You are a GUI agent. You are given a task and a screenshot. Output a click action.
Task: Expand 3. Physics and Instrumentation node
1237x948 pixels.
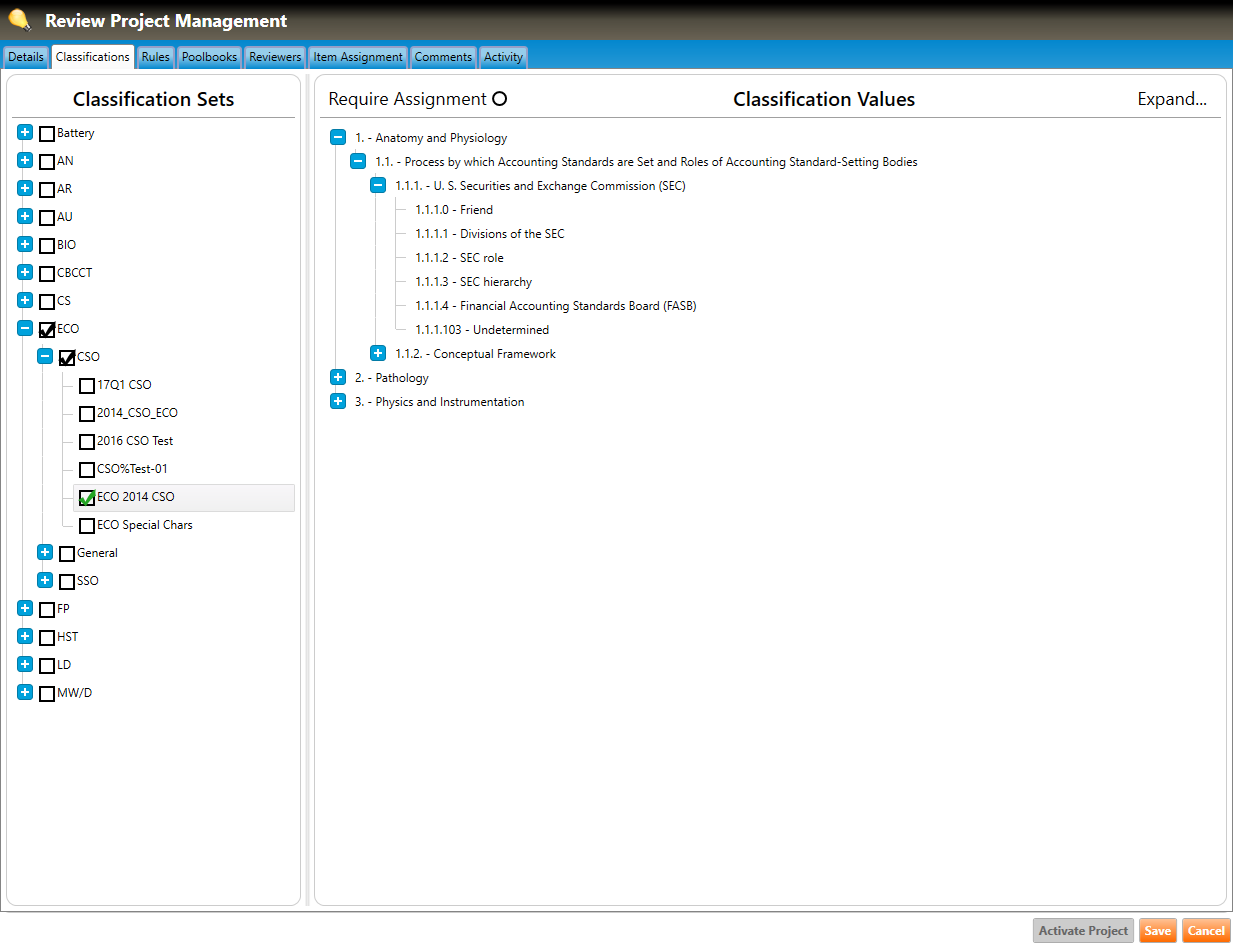(x=338, y=402)
